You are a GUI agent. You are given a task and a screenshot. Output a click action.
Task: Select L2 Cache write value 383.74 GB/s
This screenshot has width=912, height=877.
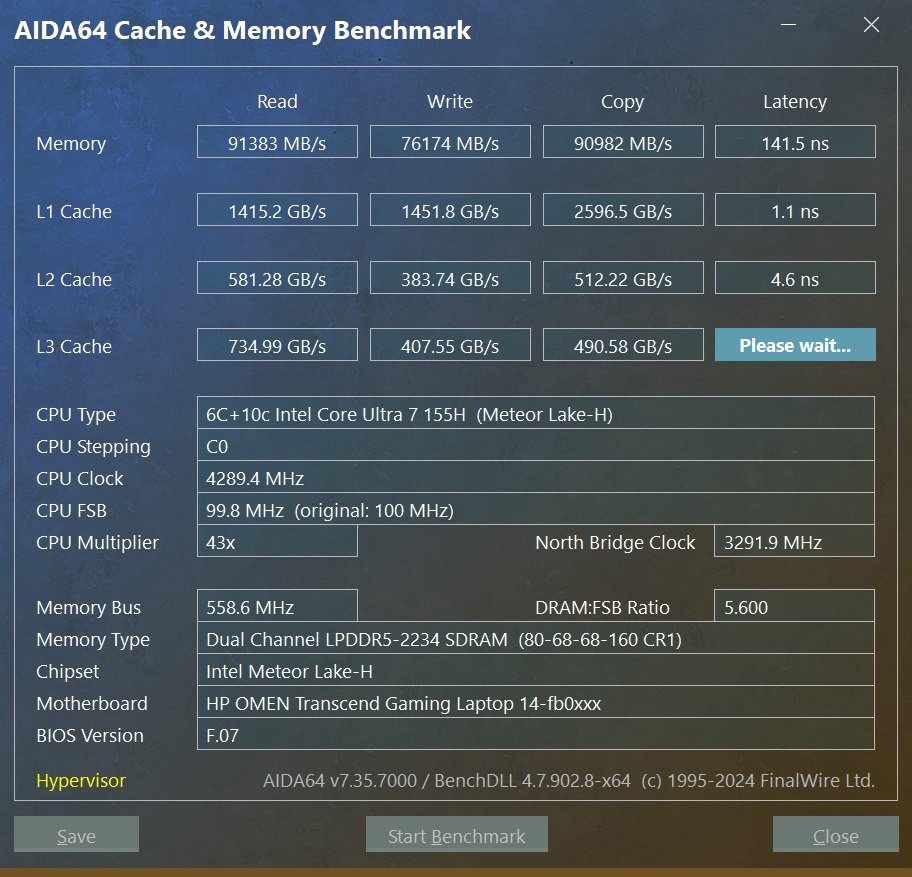pos(450,277)
